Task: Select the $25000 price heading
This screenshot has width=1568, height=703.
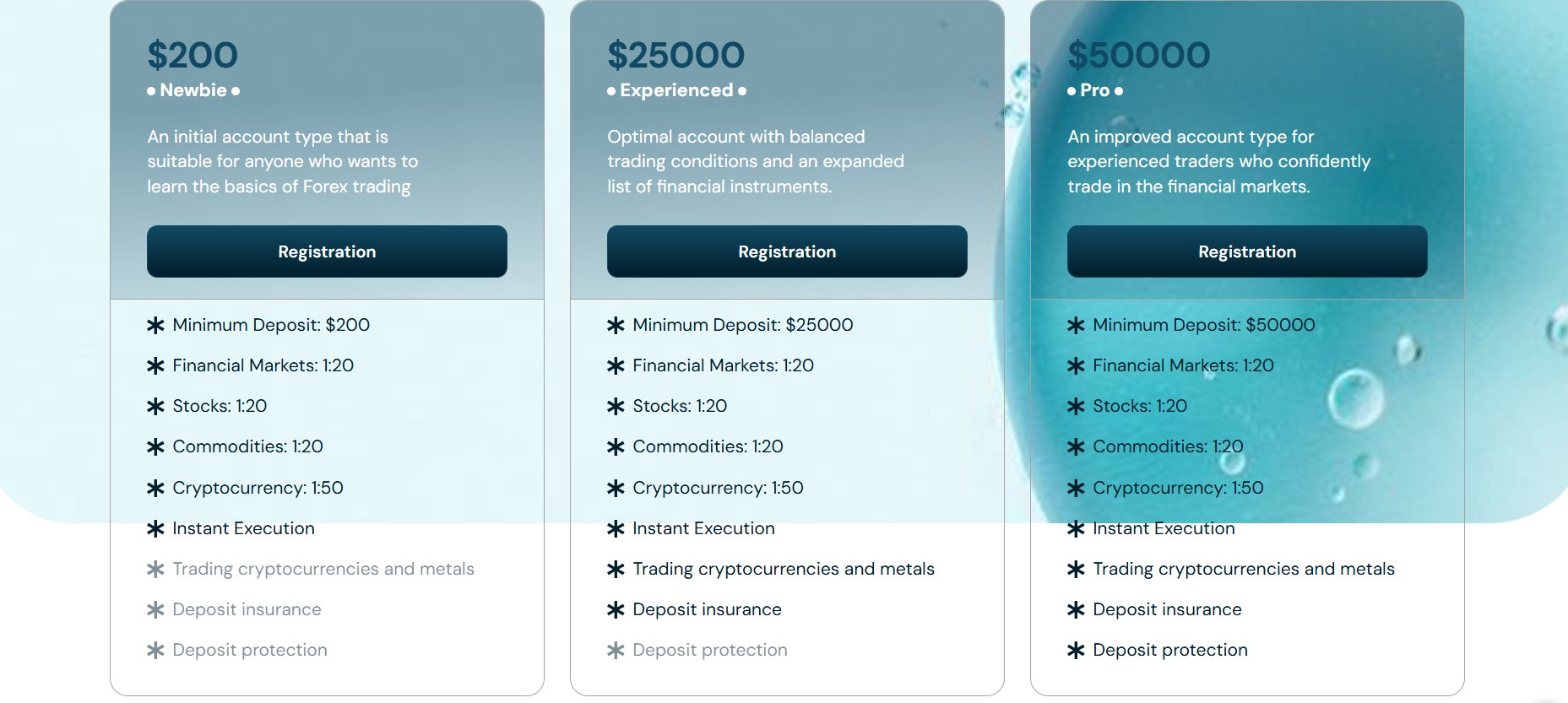Action: tap(675, 56)
